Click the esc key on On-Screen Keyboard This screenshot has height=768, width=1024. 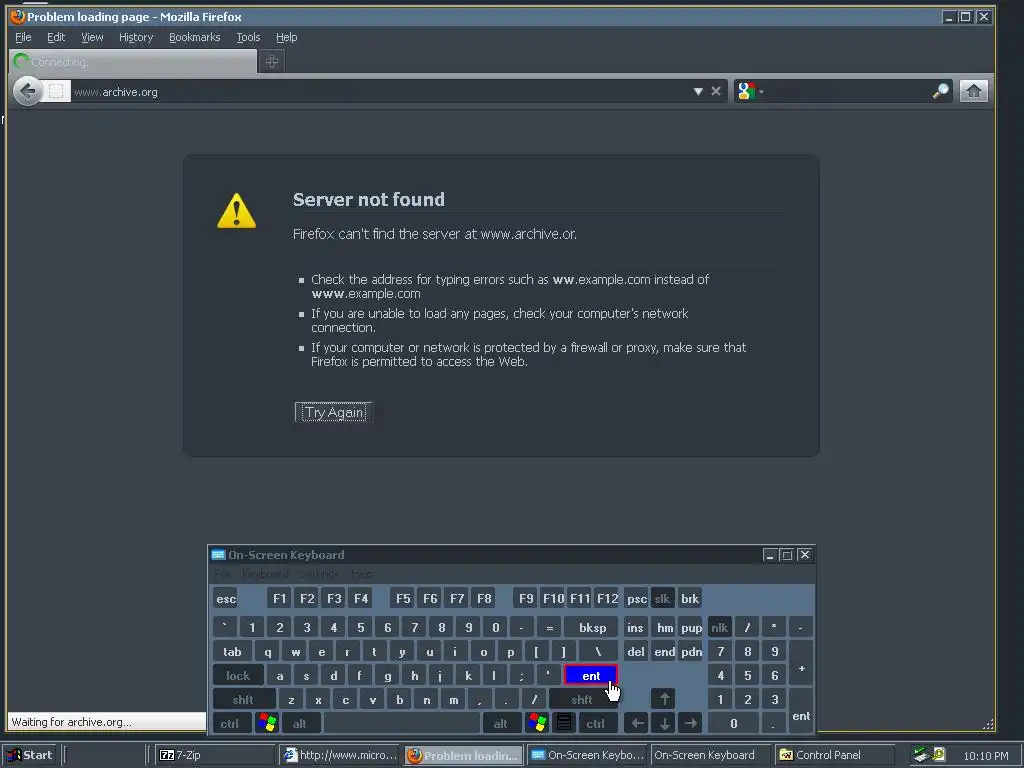[x=226, y=598]
